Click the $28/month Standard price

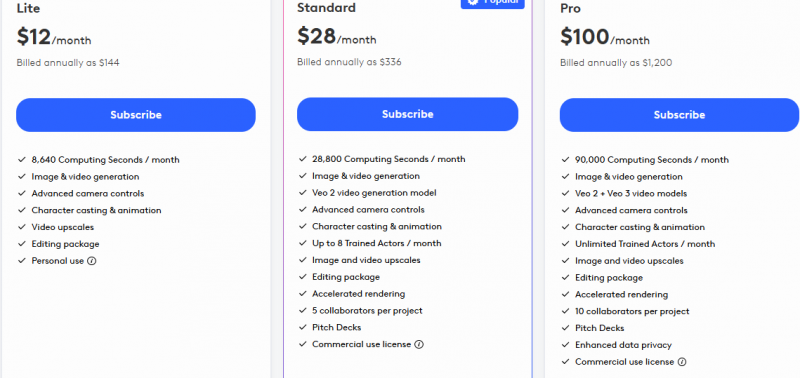[337, 37]
